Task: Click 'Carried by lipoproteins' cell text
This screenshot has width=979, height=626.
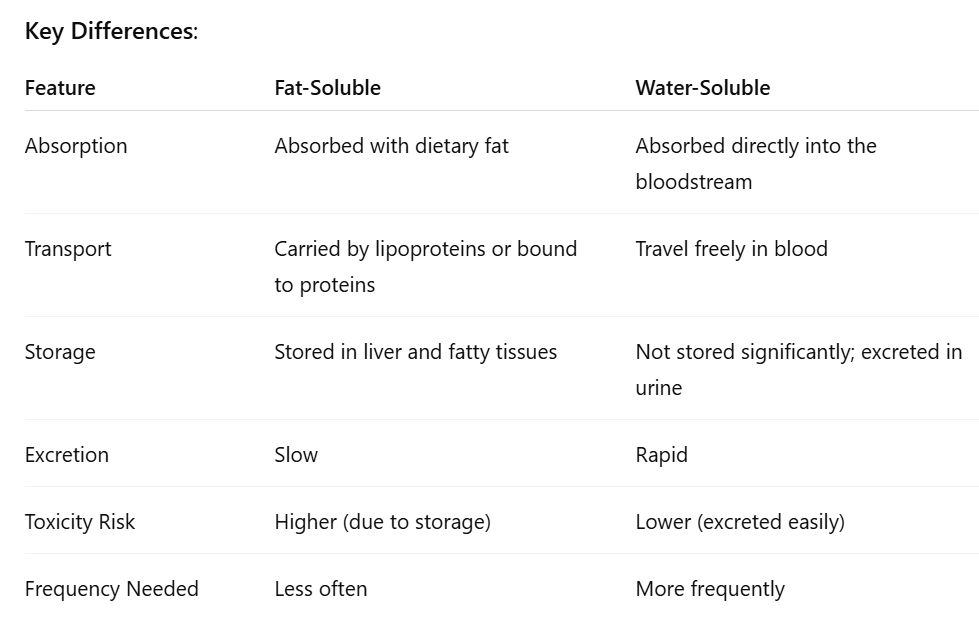Action: (x=426, y=267)
